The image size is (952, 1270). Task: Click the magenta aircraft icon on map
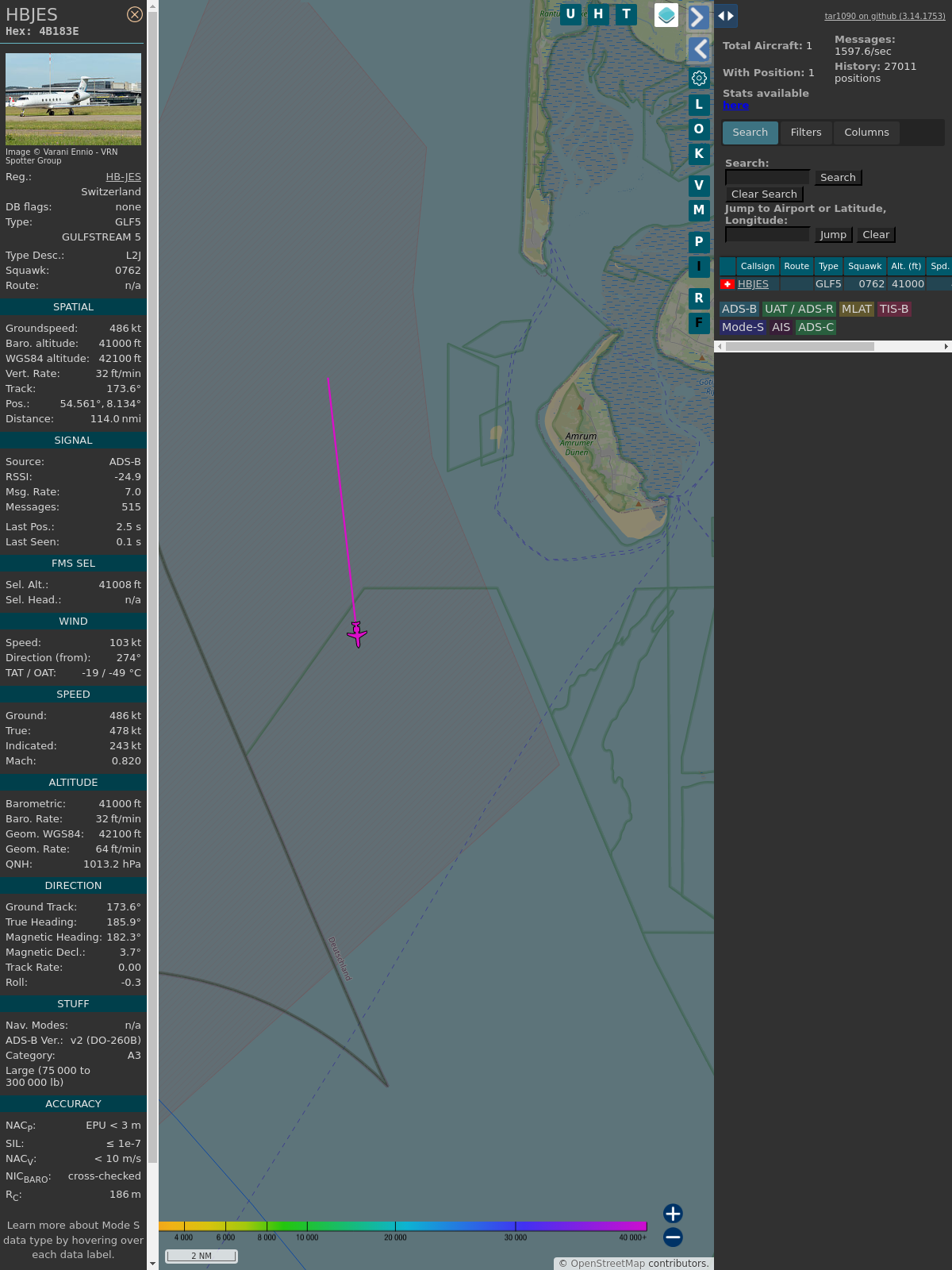coord(357,634)
